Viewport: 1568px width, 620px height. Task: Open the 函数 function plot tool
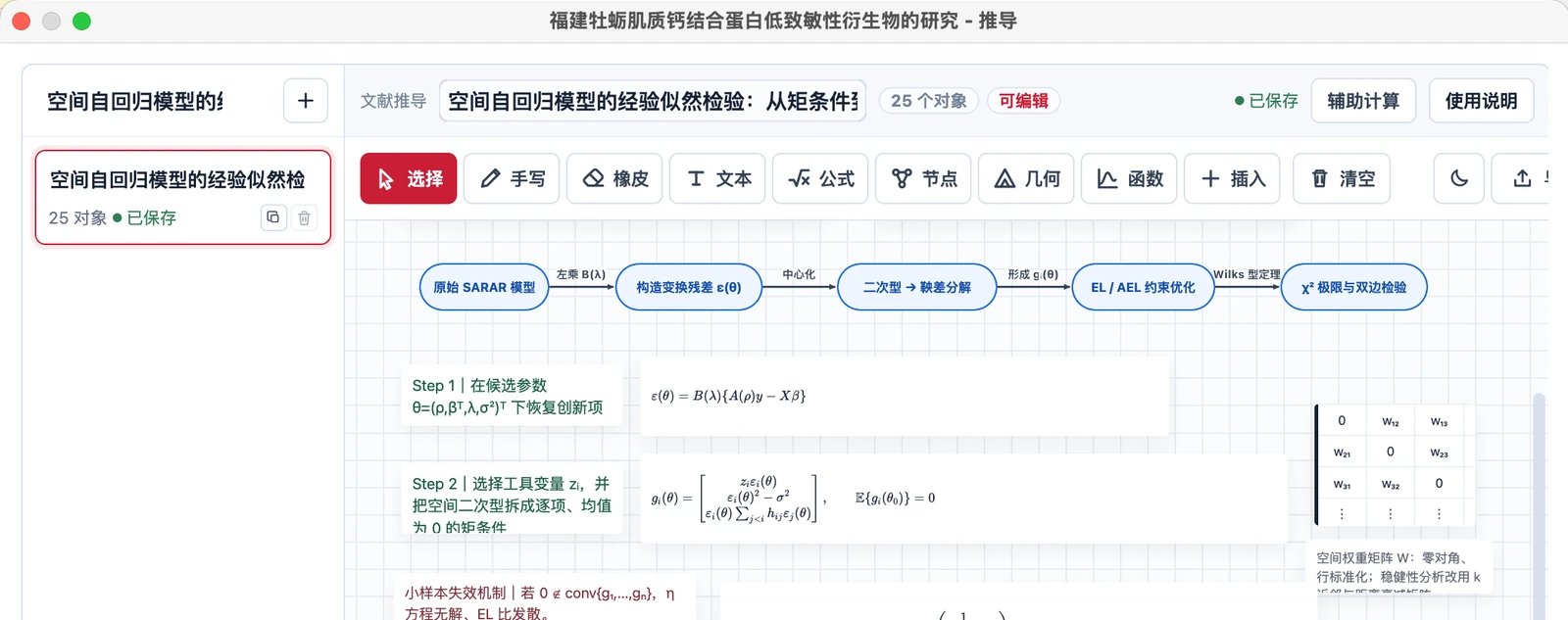point(1129,178)
